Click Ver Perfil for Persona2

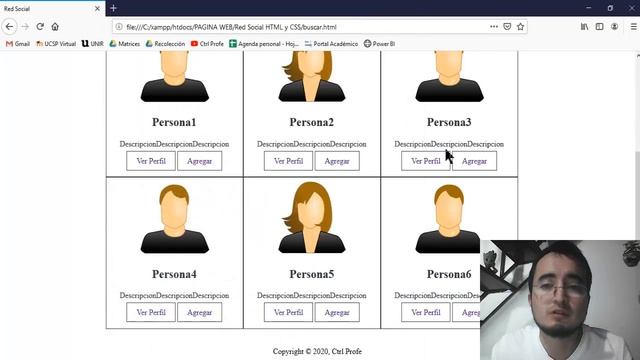289,161
